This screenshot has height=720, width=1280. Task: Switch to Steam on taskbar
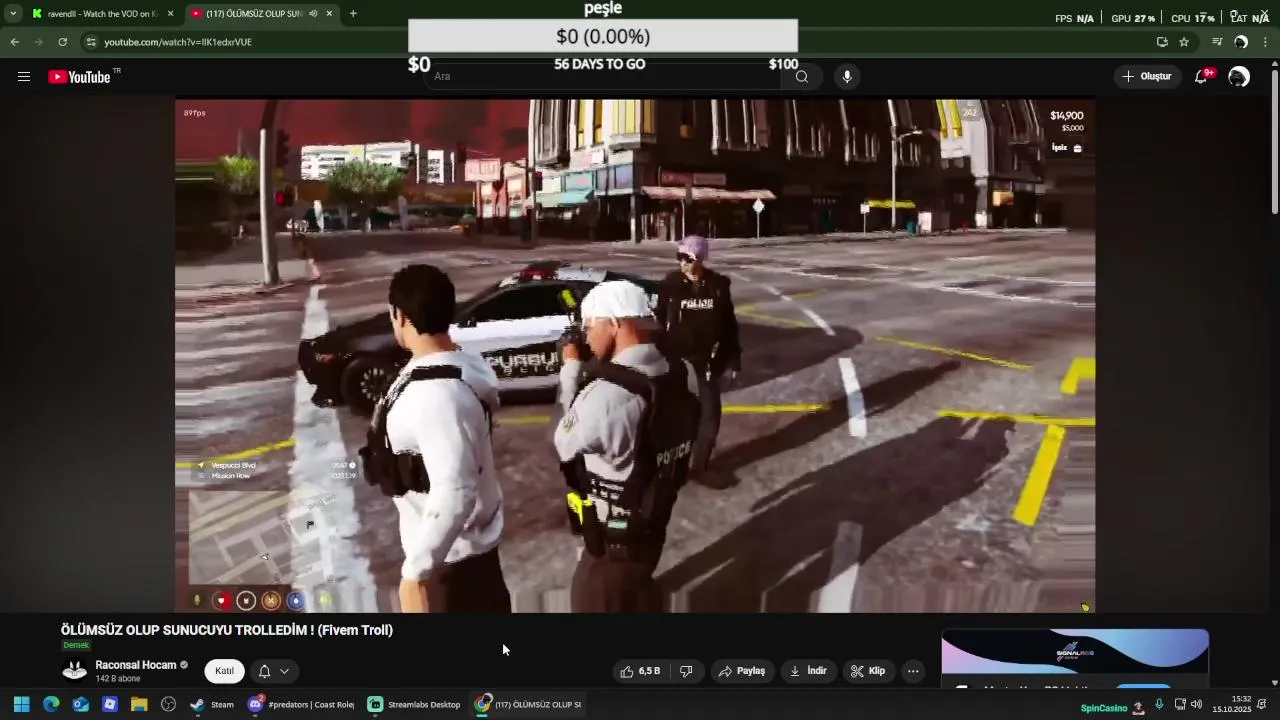212,704
